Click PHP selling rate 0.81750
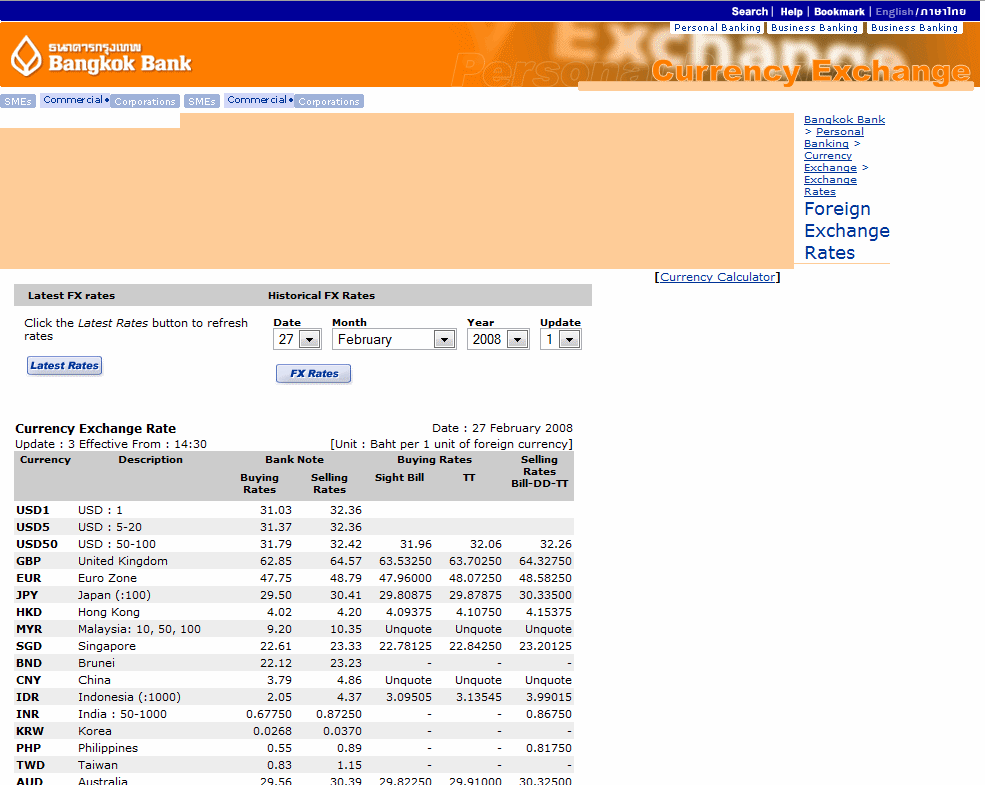985x785 pixels. (x=549, y=747)
